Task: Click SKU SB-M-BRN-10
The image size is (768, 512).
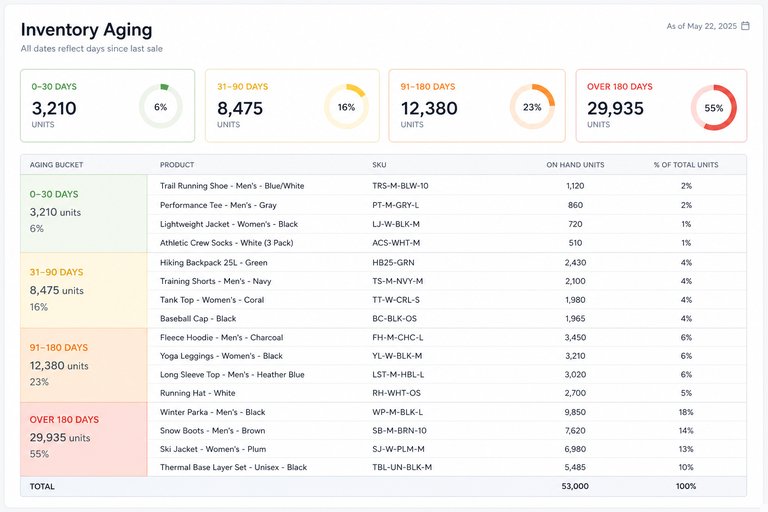Action: click(399, 431)
